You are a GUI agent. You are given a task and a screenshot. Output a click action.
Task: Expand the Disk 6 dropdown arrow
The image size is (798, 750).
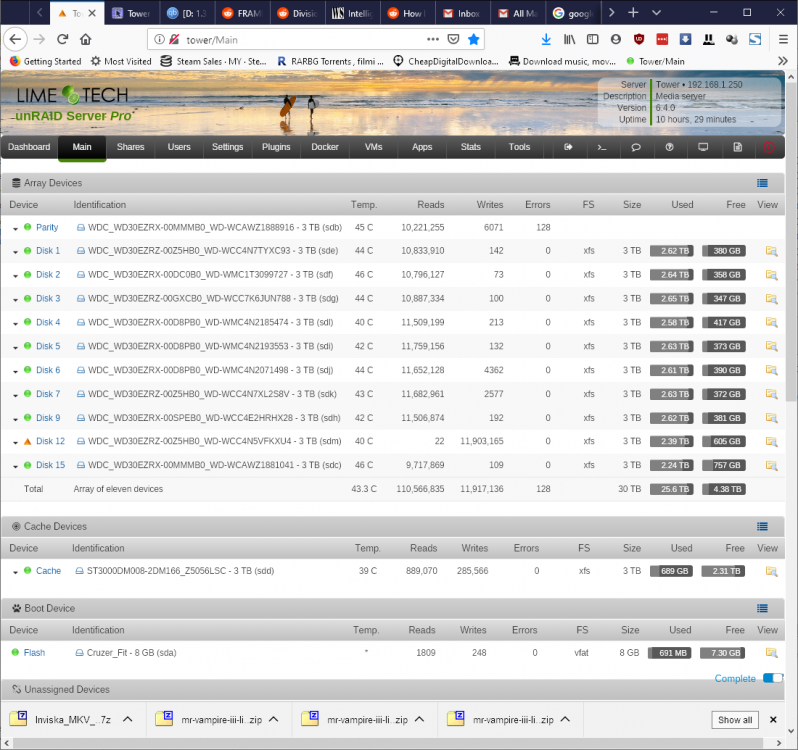[x=15, y=372]
